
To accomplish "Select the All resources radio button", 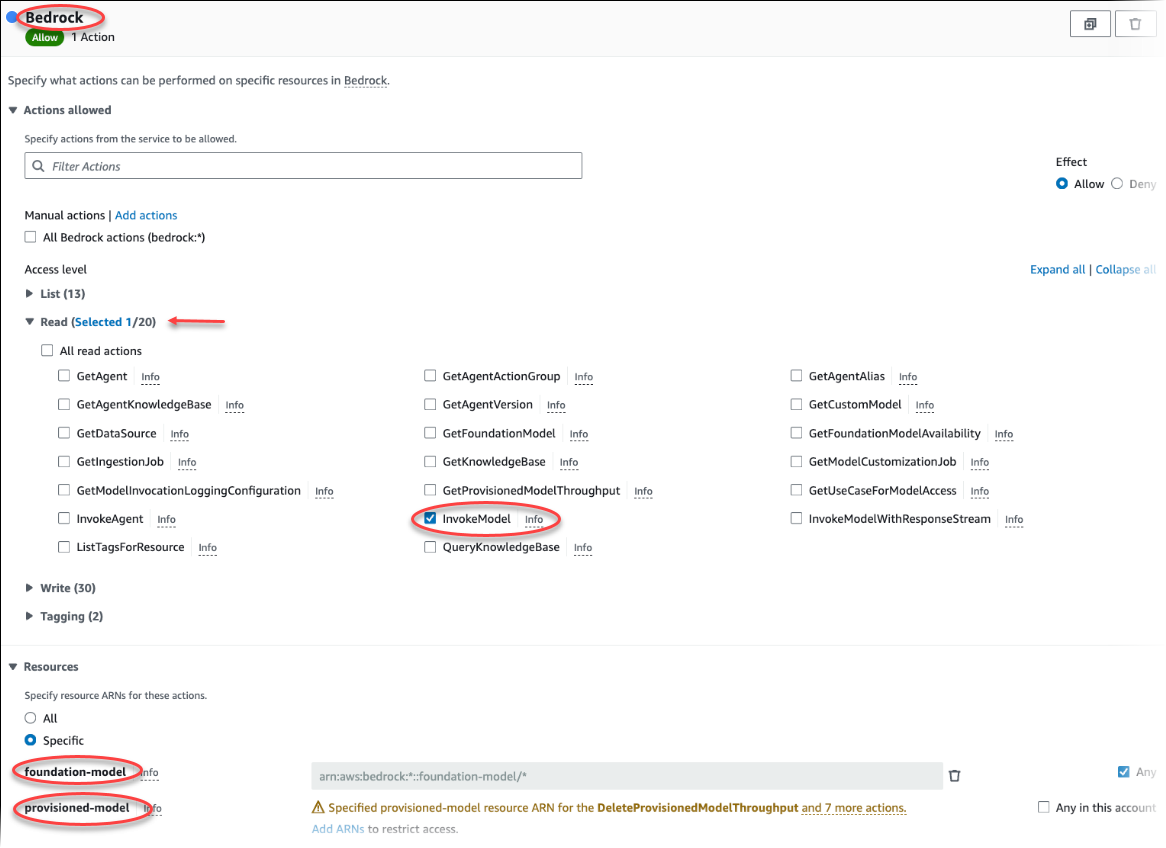I will [29, 717].
